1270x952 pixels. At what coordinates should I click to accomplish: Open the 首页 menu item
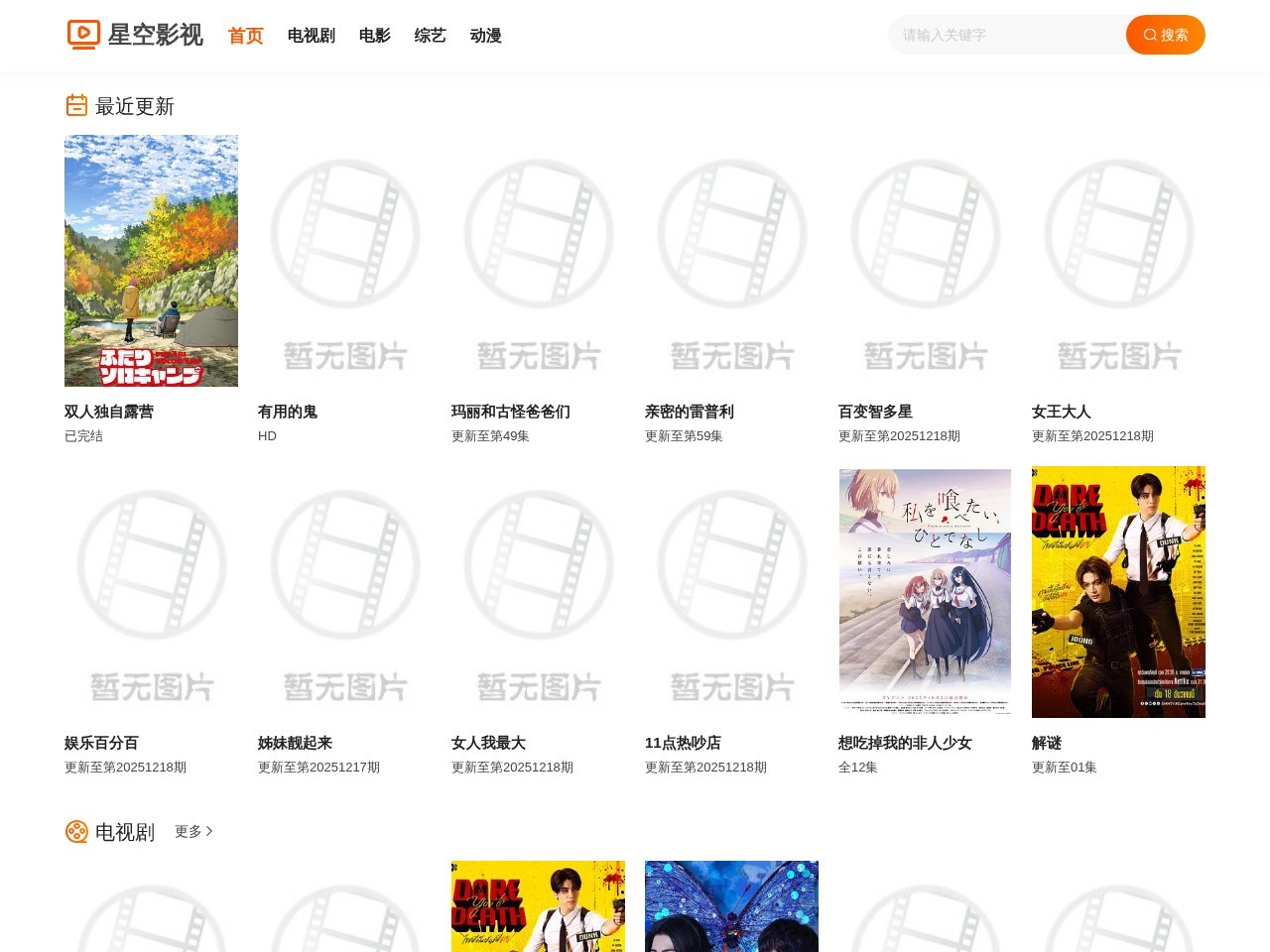pyautogui.click(x=245, y=35)
